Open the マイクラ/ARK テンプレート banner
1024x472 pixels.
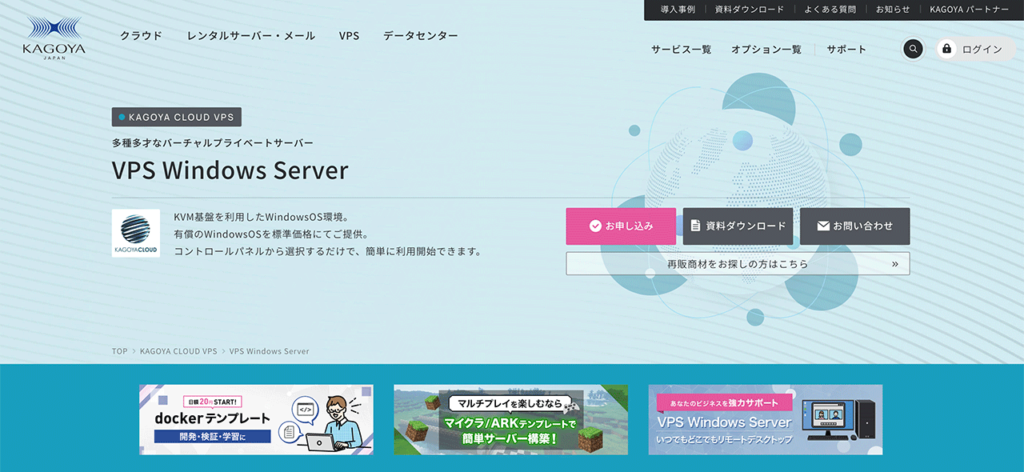tap(511, 419)
